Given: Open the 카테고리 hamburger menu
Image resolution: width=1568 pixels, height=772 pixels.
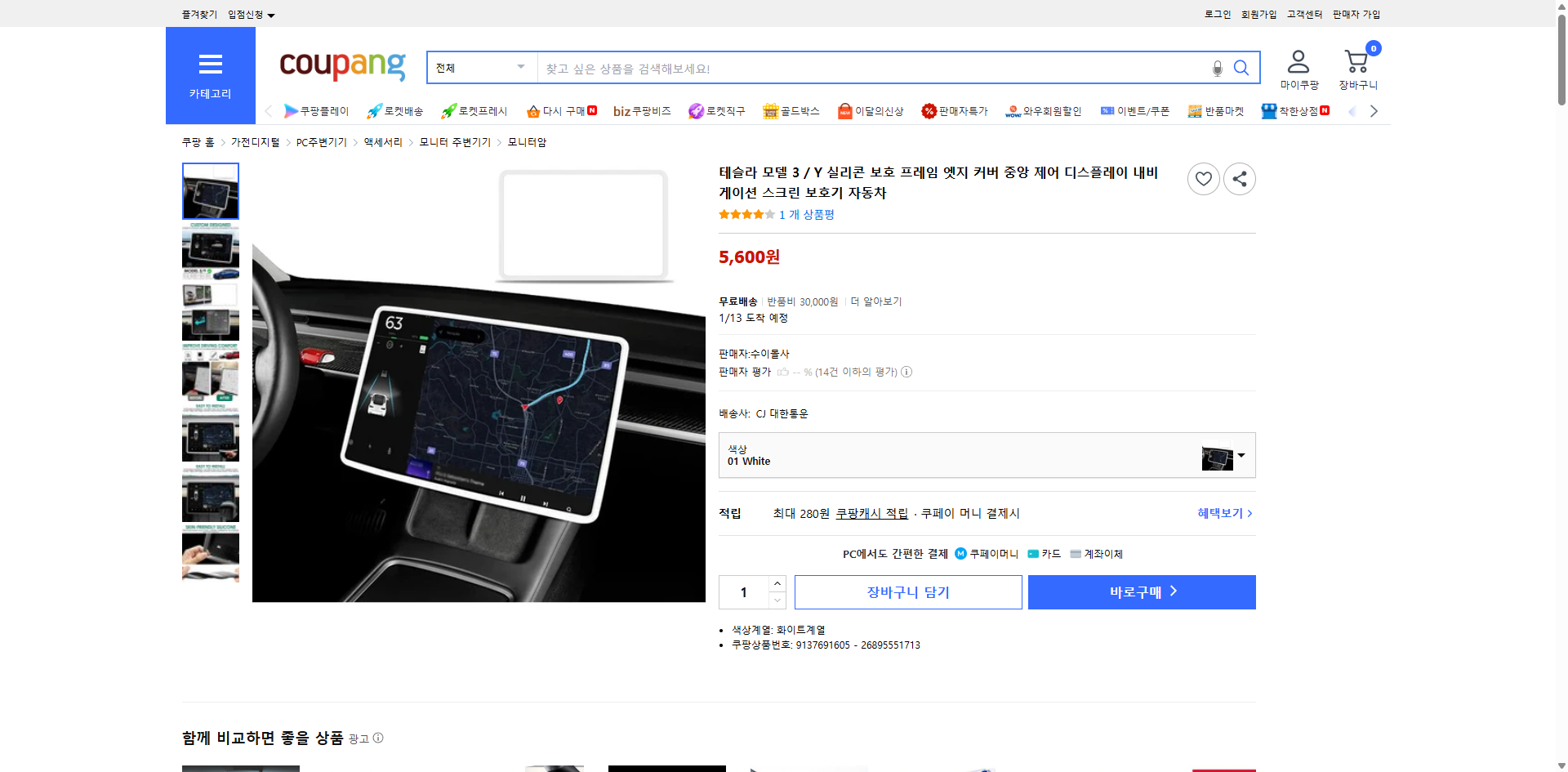Looking at the screenshot, I should click(x=210, y=65).
